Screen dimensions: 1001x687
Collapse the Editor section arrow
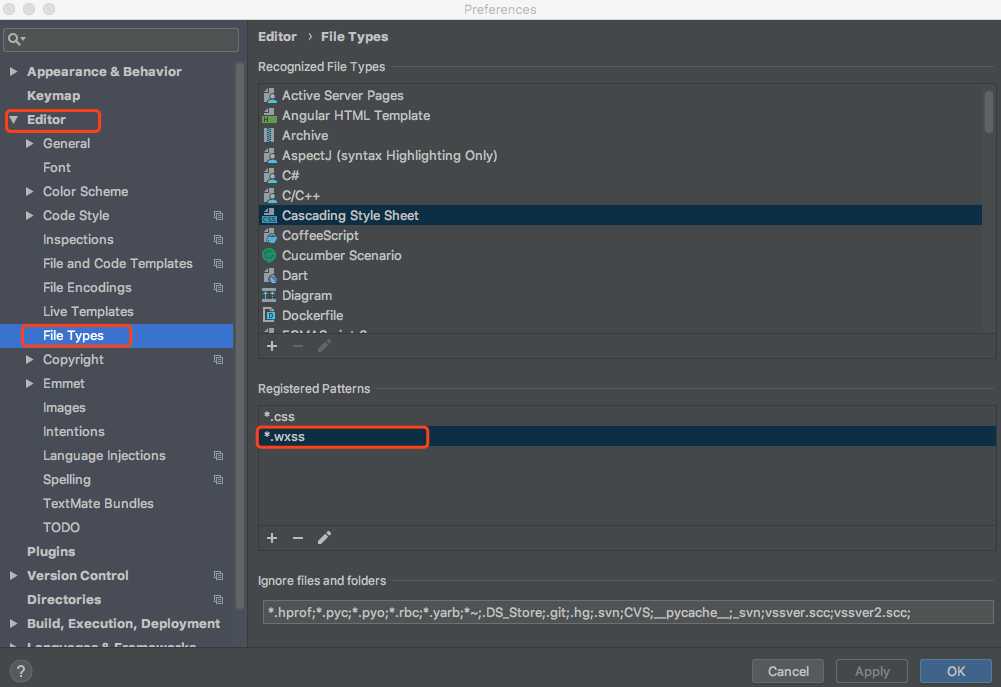[13, 119]
